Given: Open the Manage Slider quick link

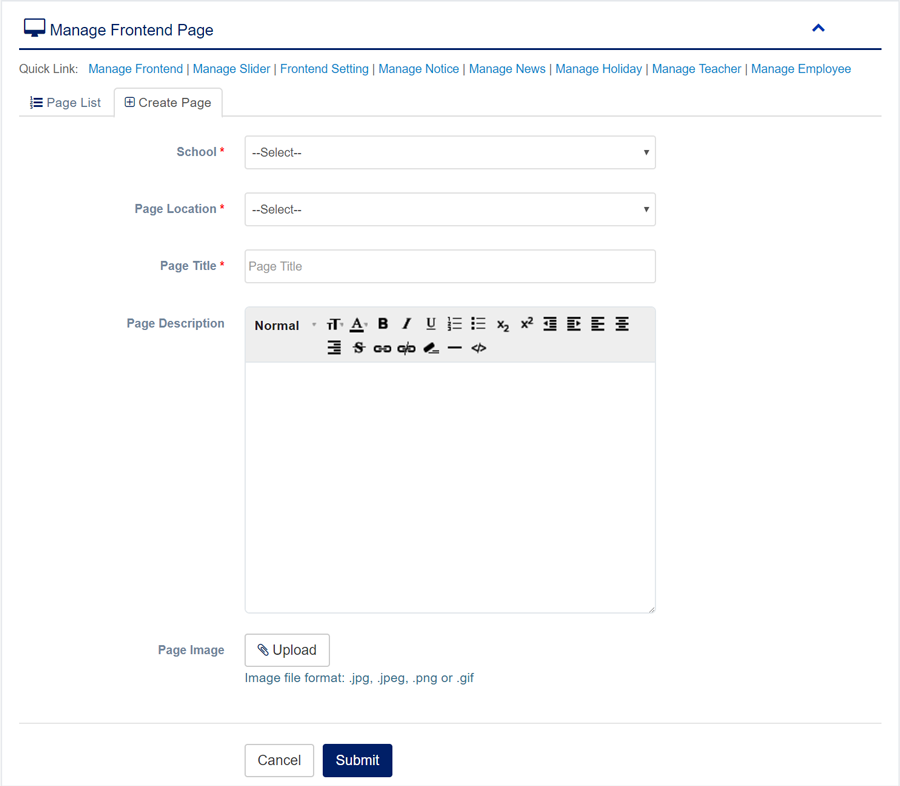Looking at the screenshot, I should tap(232, 69).
